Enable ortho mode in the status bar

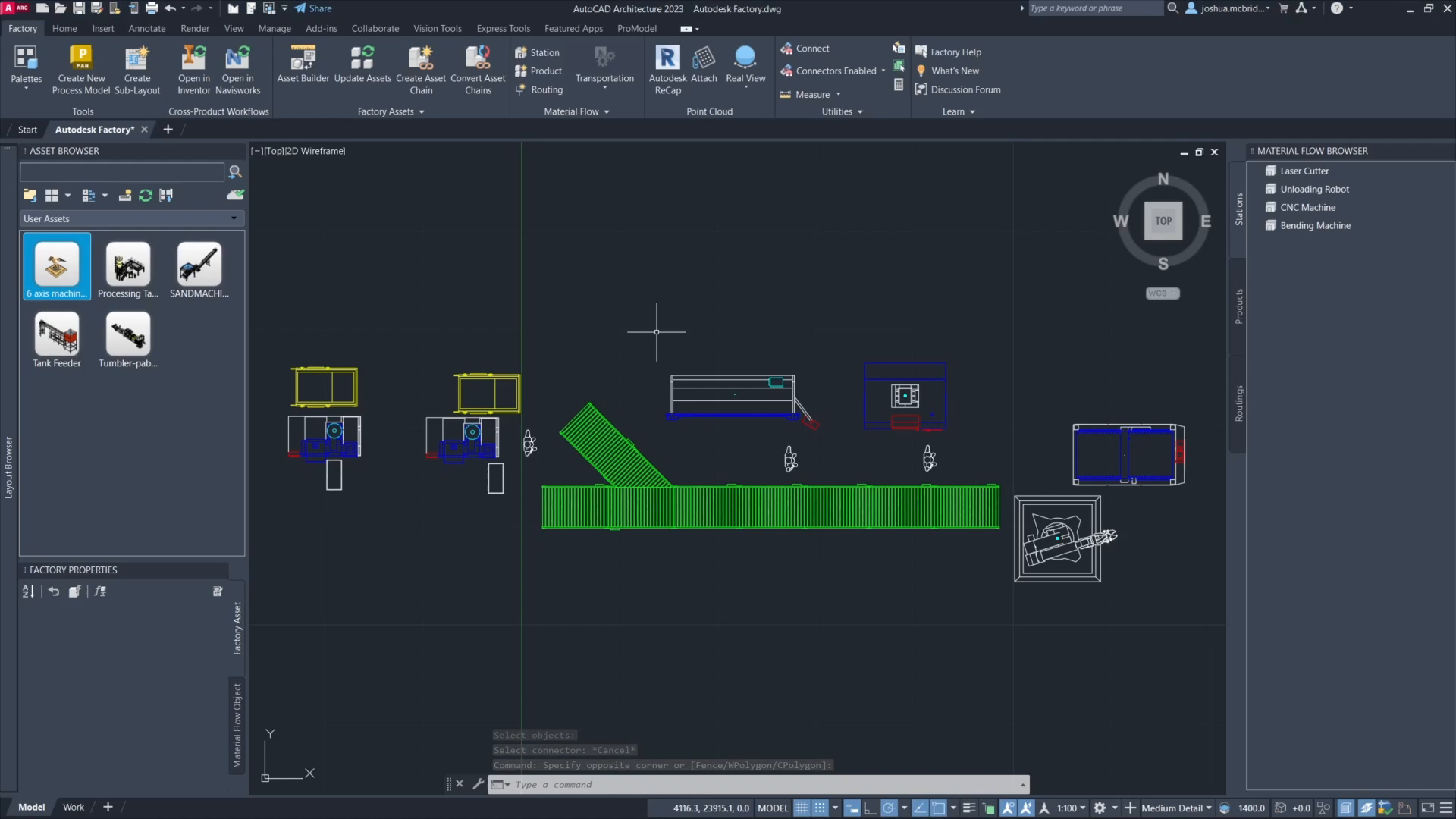[871, 808]
